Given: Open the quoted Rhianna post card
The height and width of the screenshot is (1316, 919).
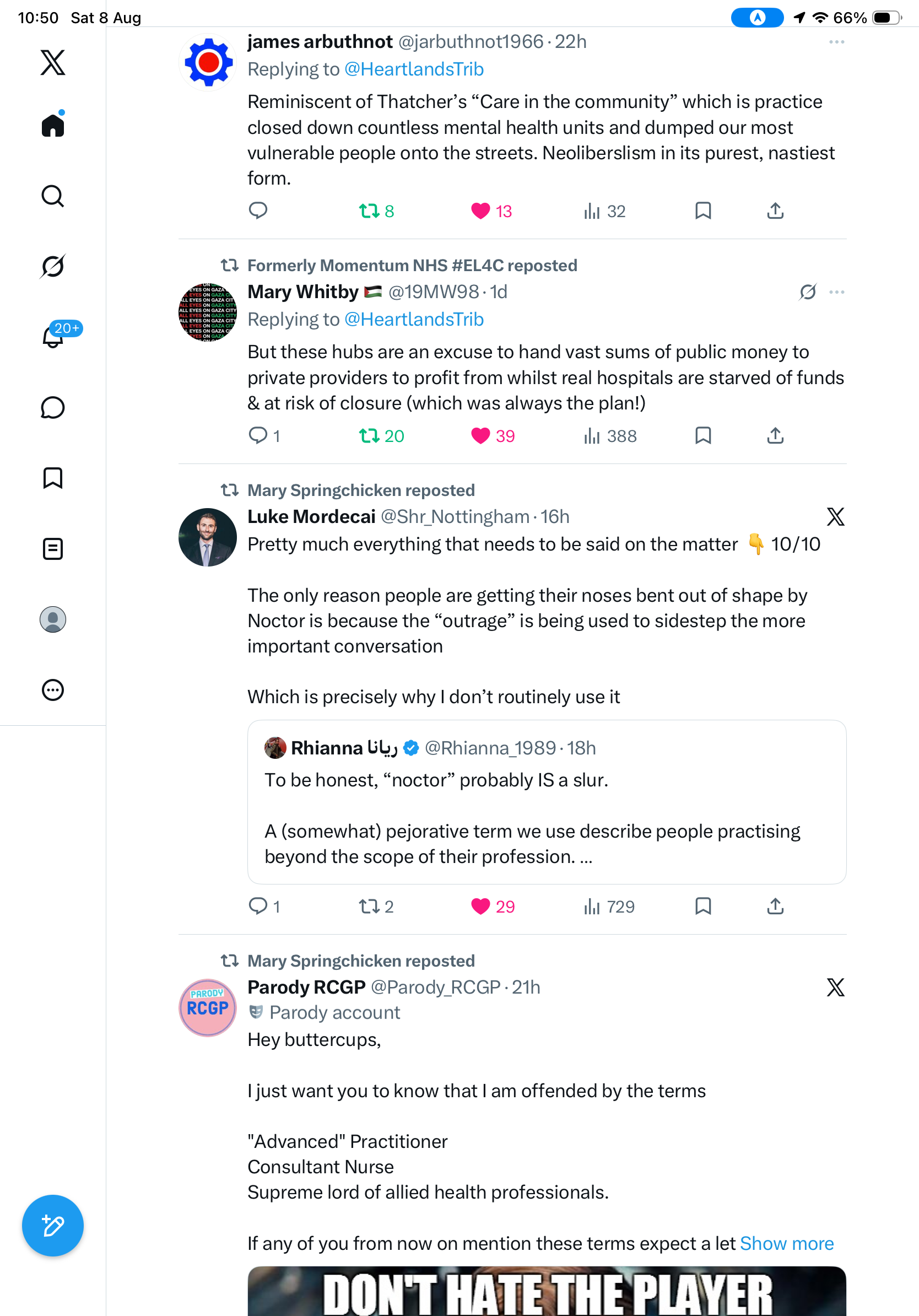Looking at the screenshot, I should coord(547,802).
